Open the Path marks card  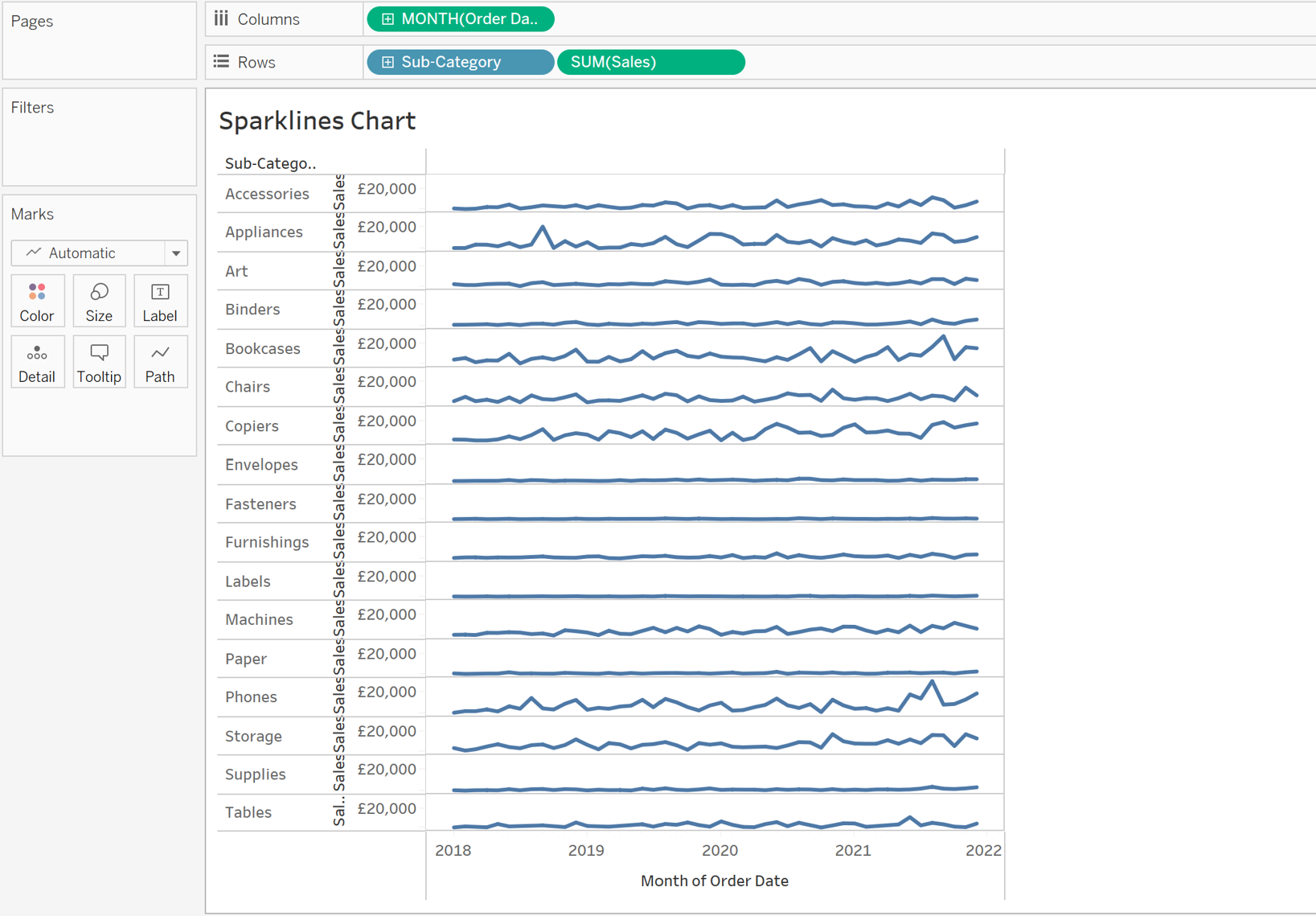tap(160, 363)
